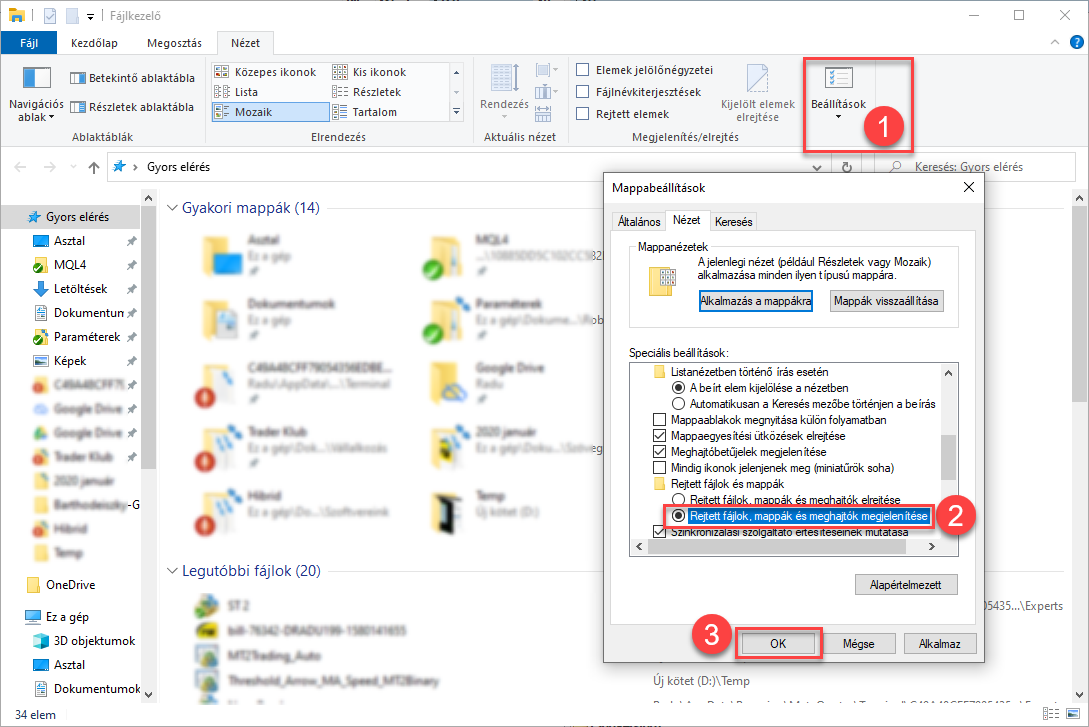This screenshot has height=727, width=1089.
Task: Select the Nézet tab in Mappabeállítások
Action: [x=686, y=220]
